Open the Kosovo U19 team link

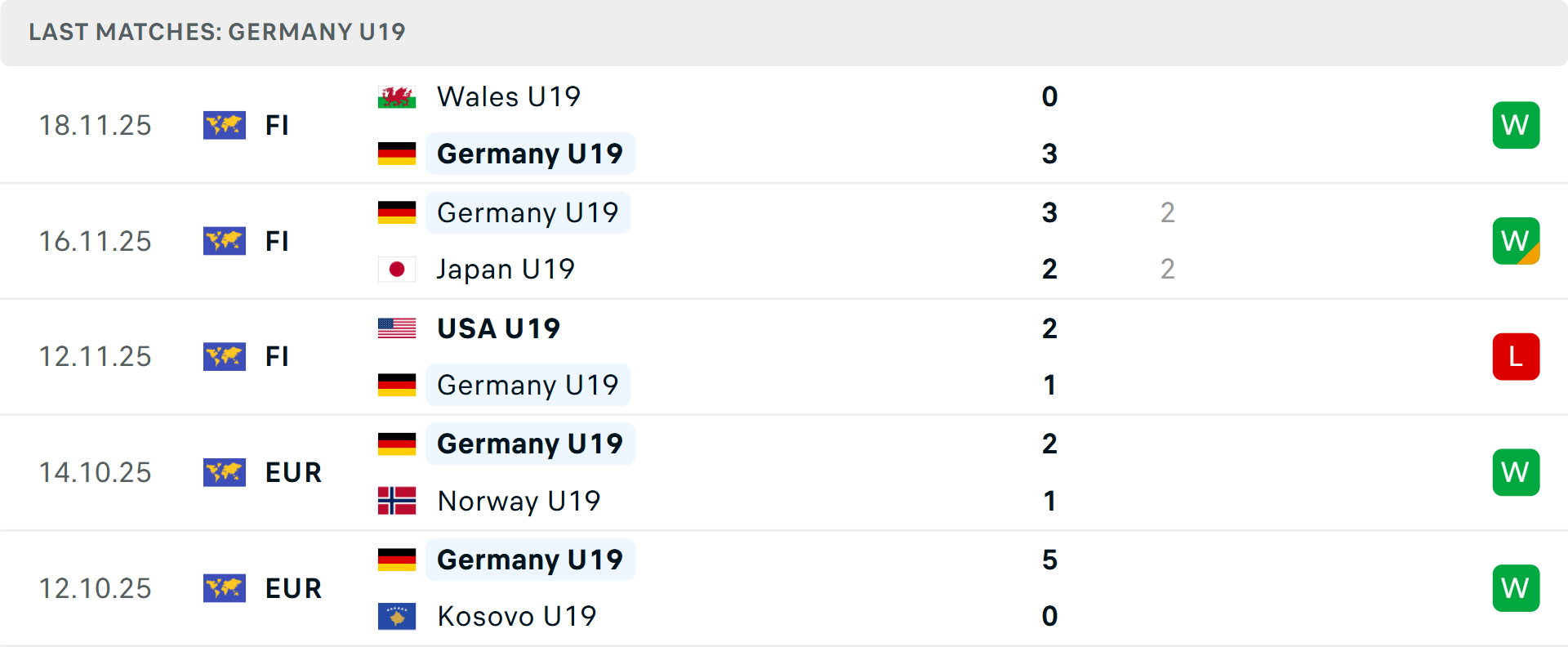click(x=516, y=617)
